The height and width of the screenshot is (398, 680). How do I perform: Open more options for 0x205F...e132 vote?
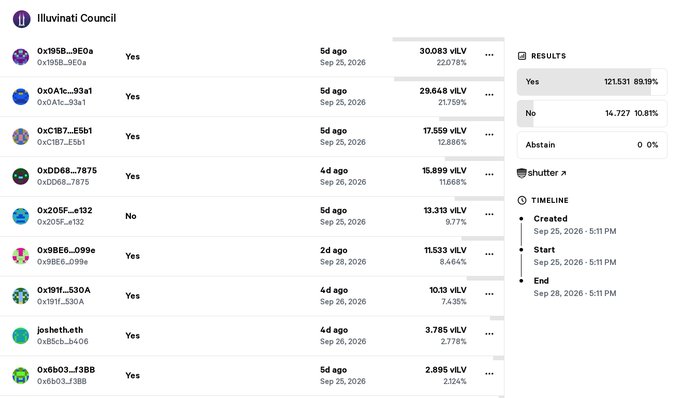(x=489, y=215)
